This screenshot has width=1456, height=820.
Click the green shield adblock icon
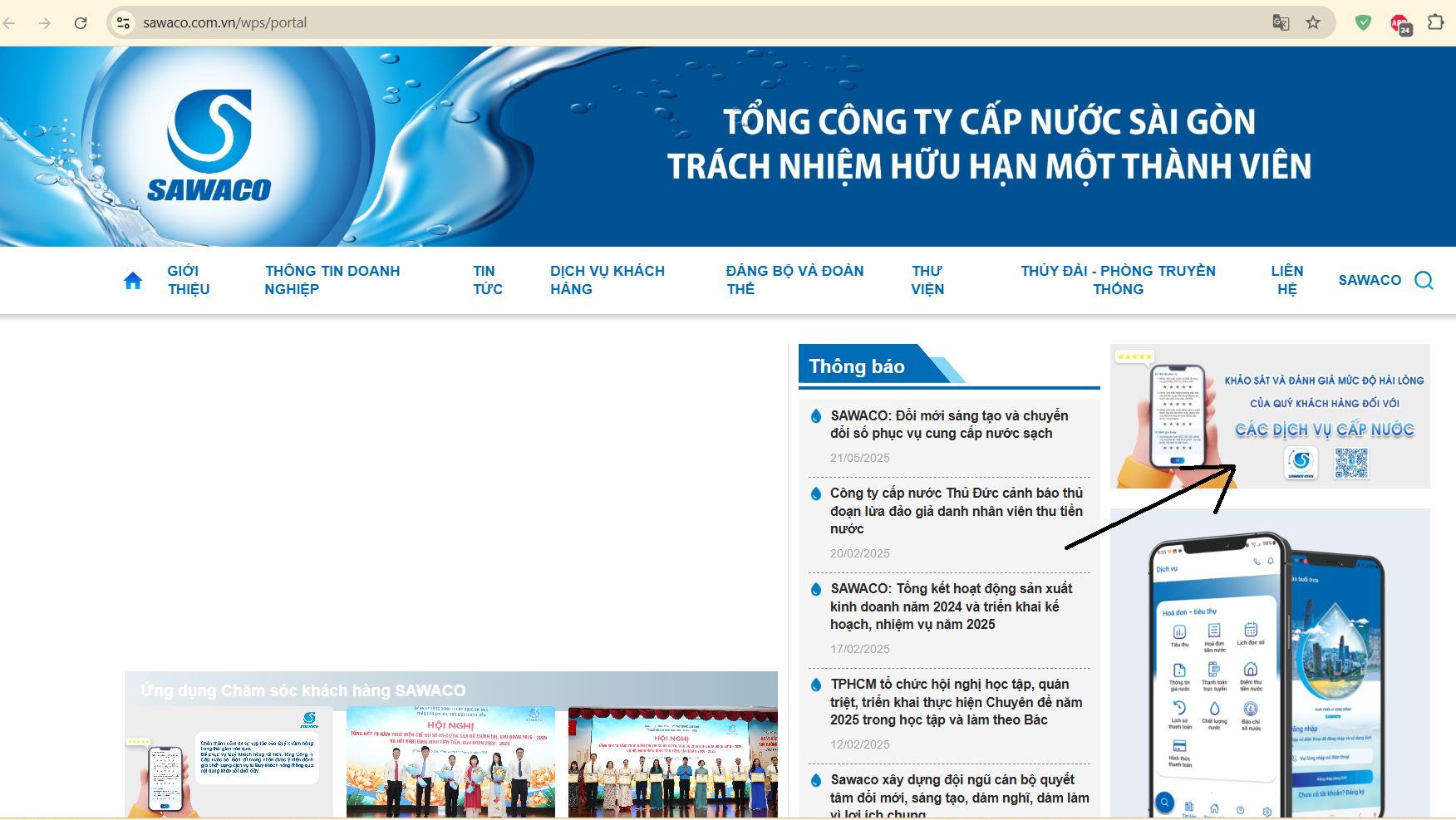pos(1363,22)
